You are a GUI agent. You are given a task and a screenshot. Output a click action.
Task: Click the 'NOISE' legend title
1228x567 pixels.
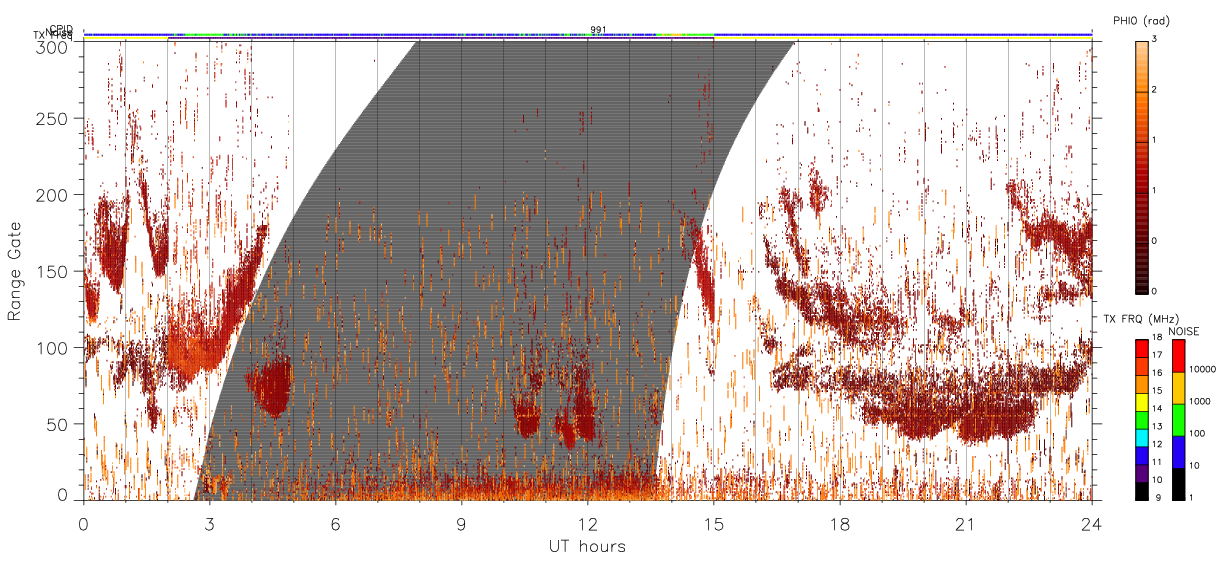point(1184,329)
